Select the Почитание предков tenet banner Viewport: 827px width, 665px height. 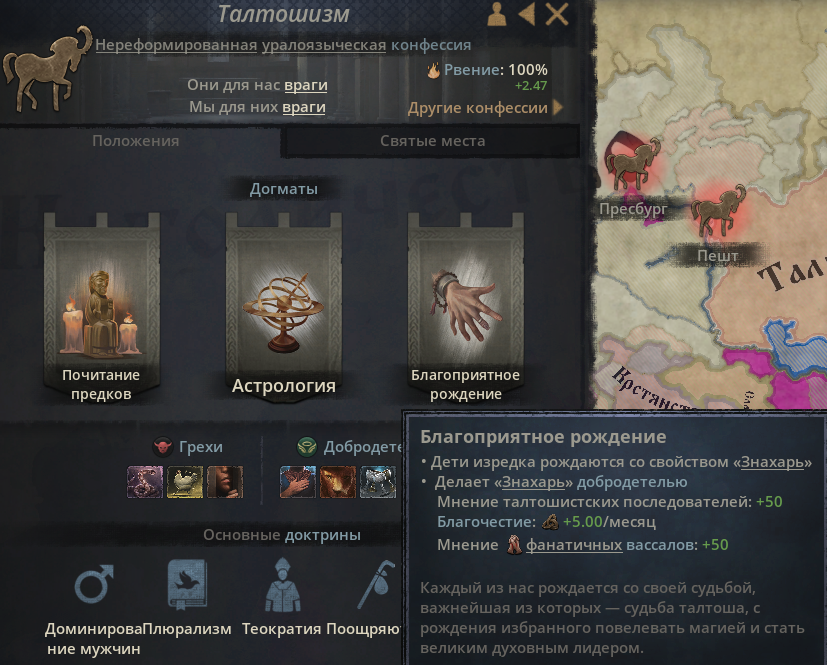(x=101, y=308)
